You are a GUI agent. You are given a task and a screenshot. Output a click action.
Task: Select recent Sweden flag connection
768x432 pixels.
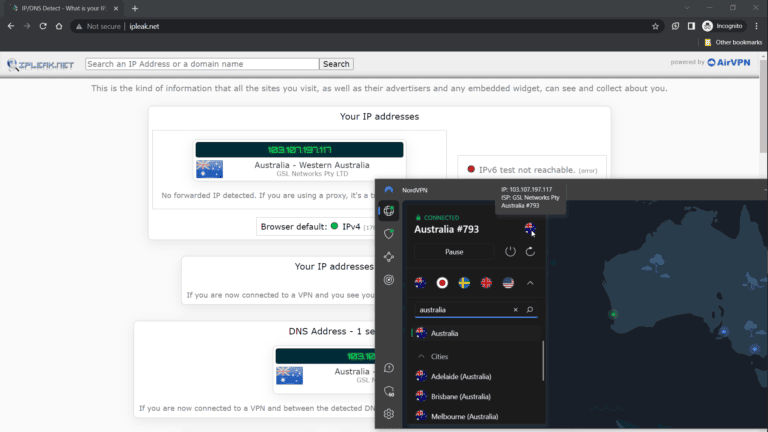tap(464, 283)
